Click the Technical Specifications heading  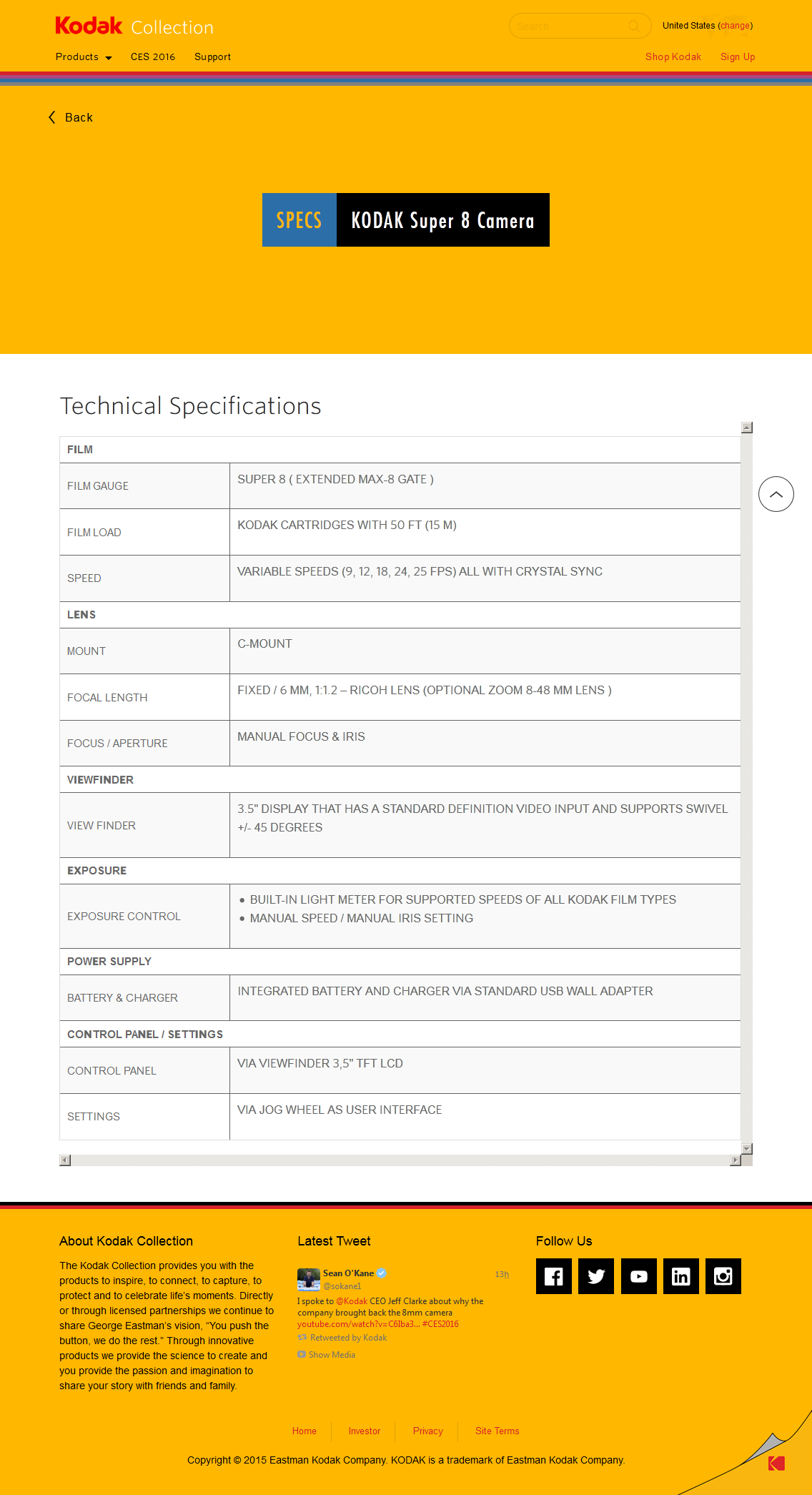(x=191, y=406)
